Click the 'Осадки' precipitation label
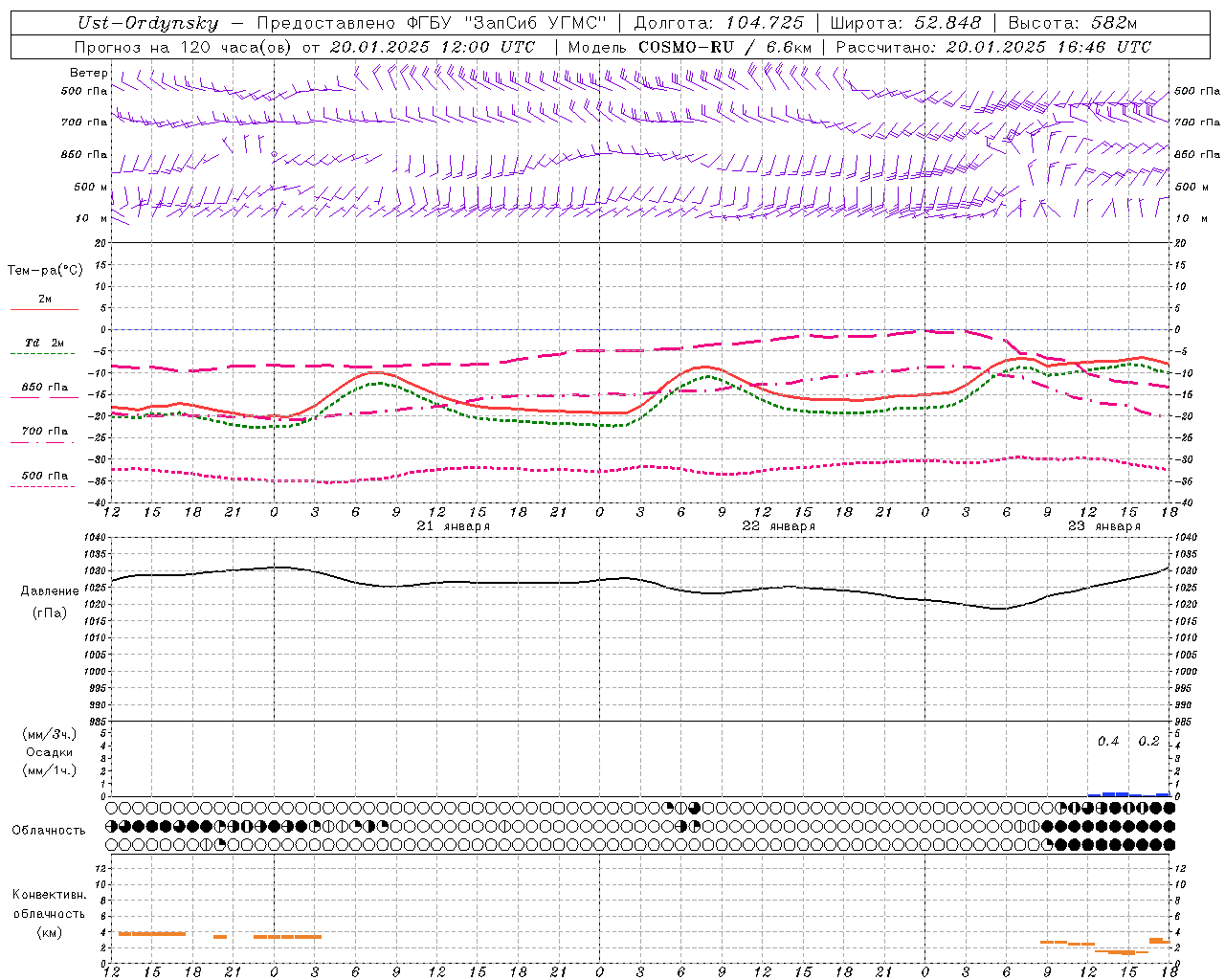Image resolution: width=1225 pixels, height=980 pixels. pyautogui.click(x=50, y=752)
